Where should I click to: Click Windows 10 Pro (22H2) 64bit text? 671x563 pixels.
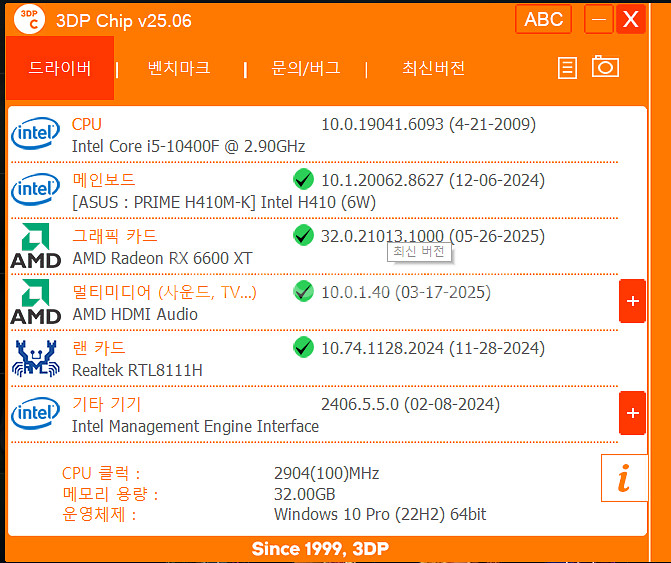pyautogui.click(x=380, y=515)
